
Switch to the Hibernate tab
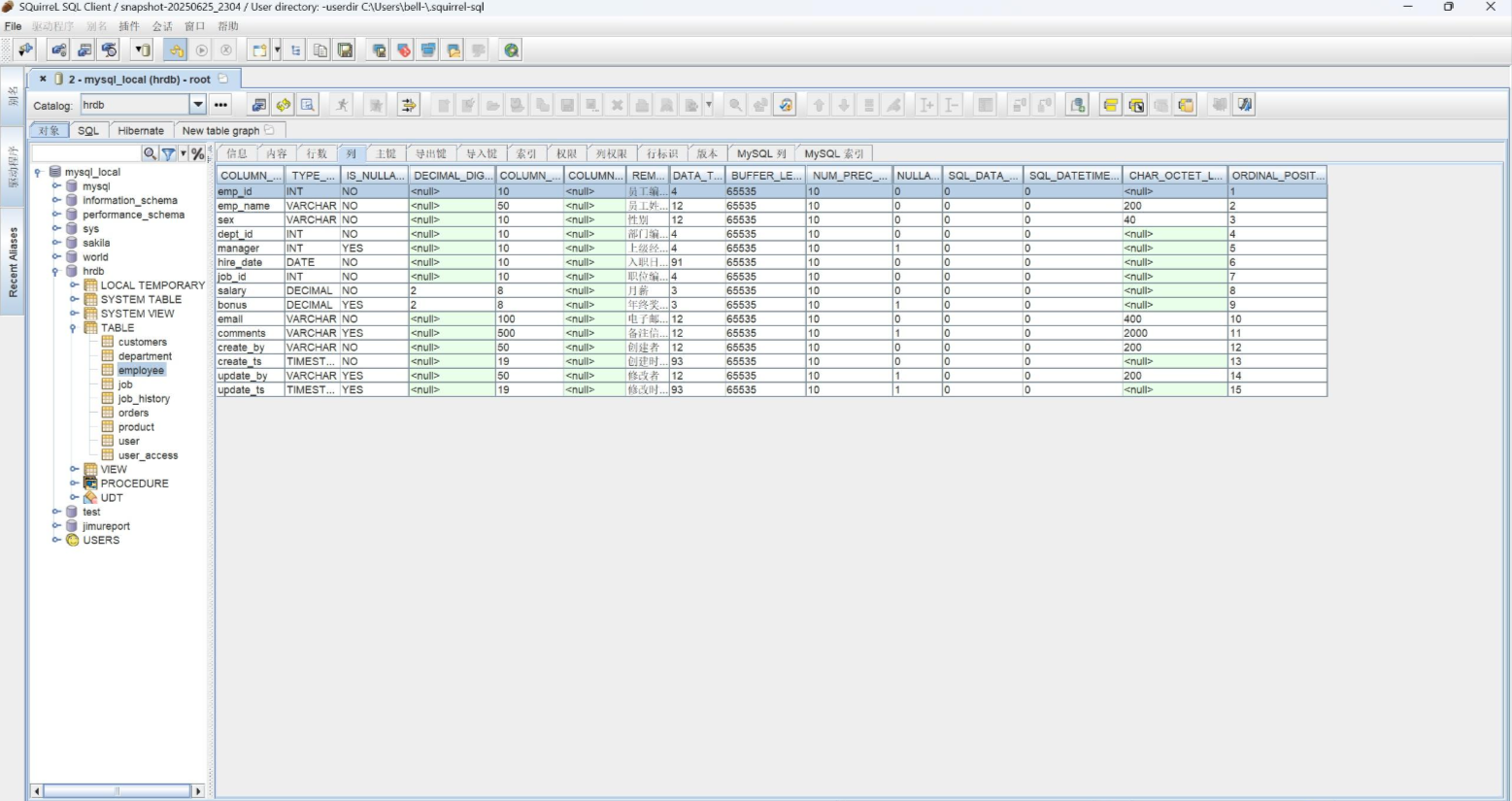pyautogui.click(x=141, y=130)
